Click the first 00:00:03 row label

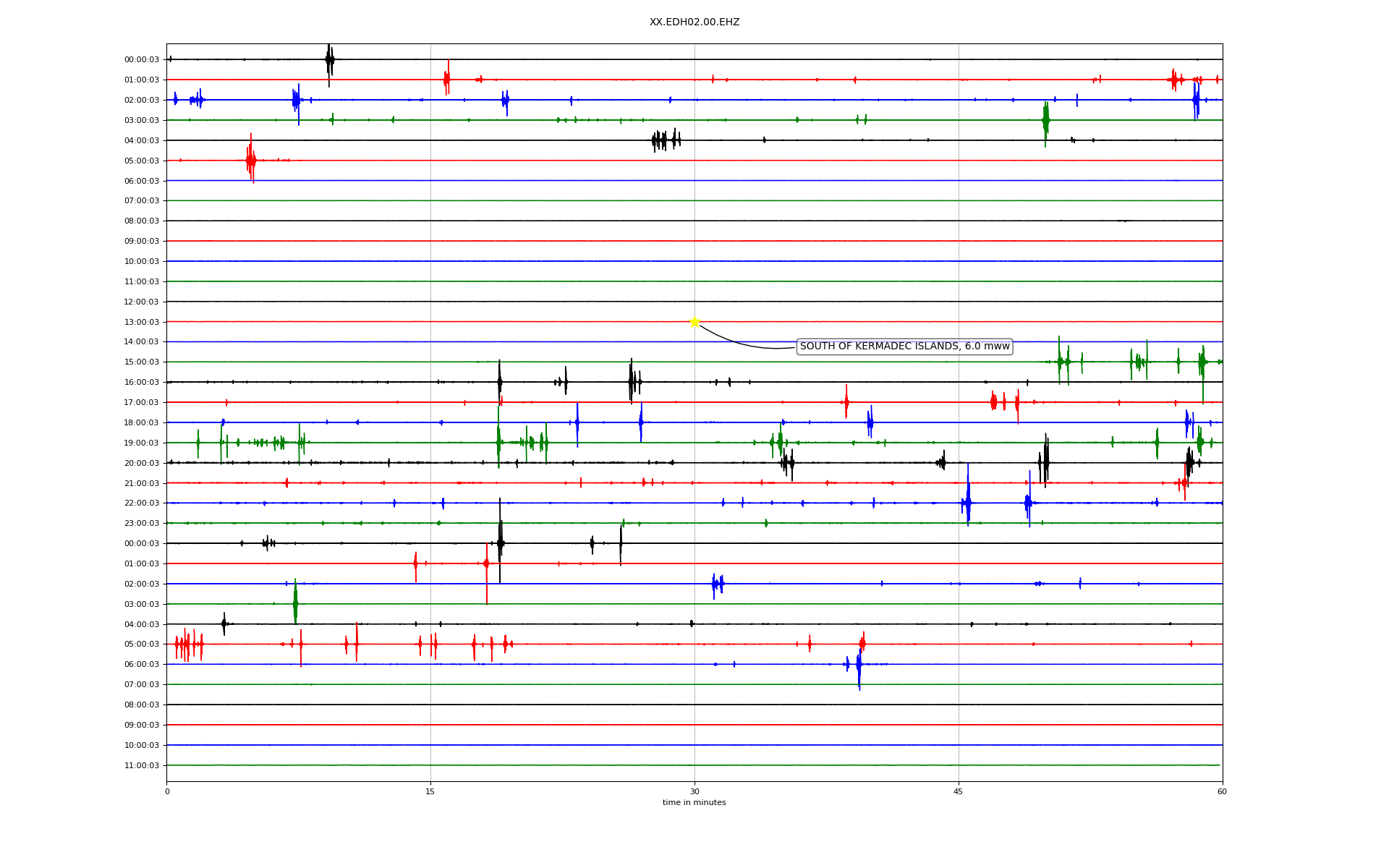click(x=142, y=60)
